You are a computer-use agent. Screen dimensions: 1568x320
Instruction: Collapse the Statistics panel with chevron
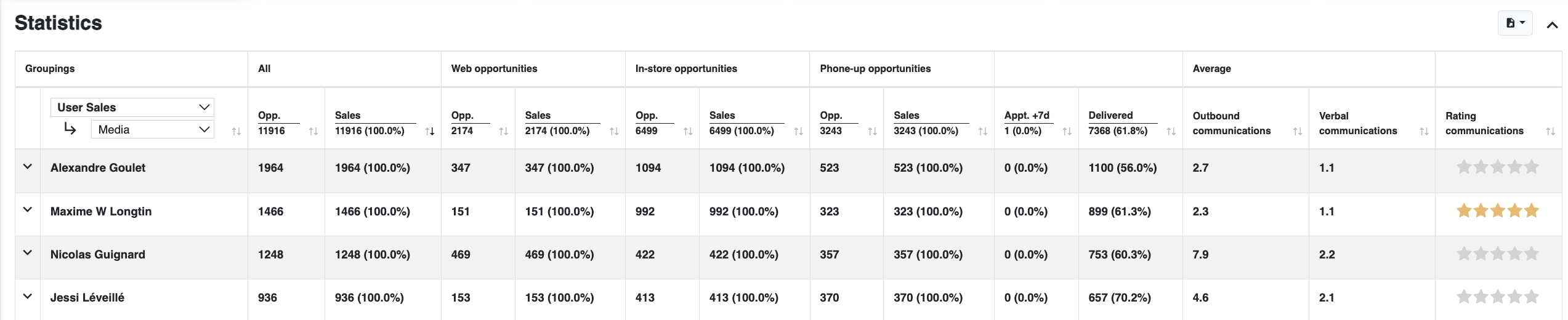(x=1552, y=25)
